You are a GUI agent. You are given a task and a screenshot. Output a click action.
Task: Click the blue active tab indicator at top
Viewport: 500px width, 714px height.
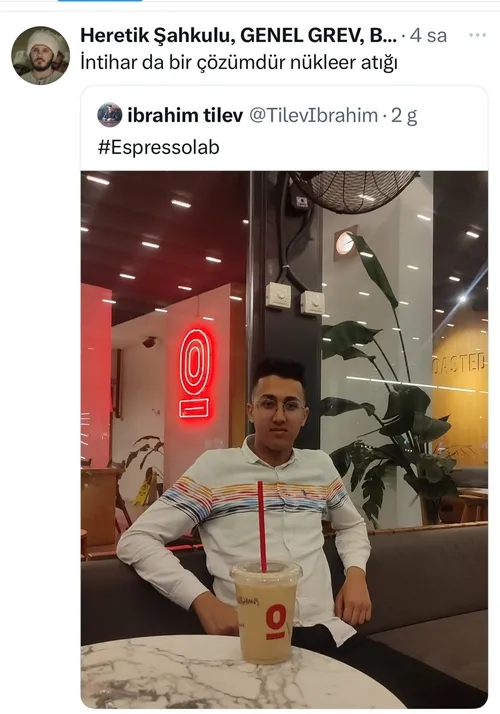[100, 1]
